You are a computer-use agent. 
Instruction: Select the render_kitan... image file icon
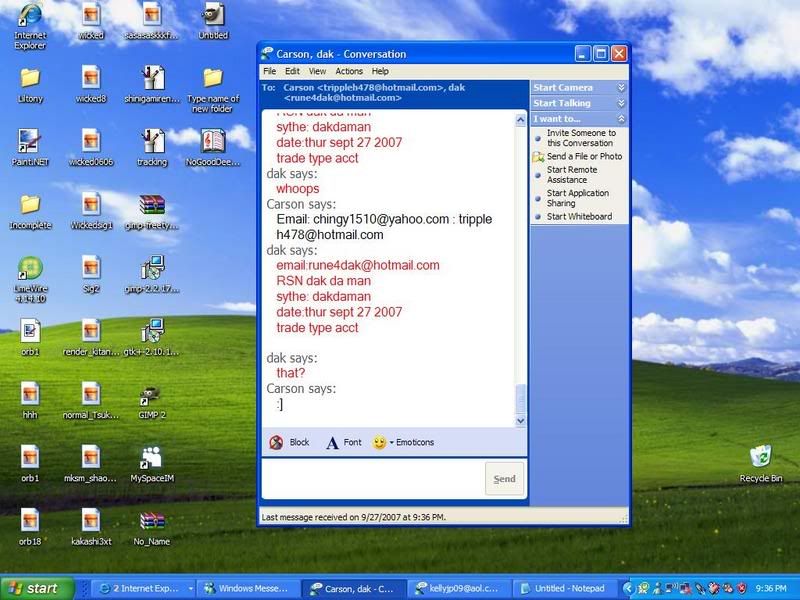tap(91, 338)
